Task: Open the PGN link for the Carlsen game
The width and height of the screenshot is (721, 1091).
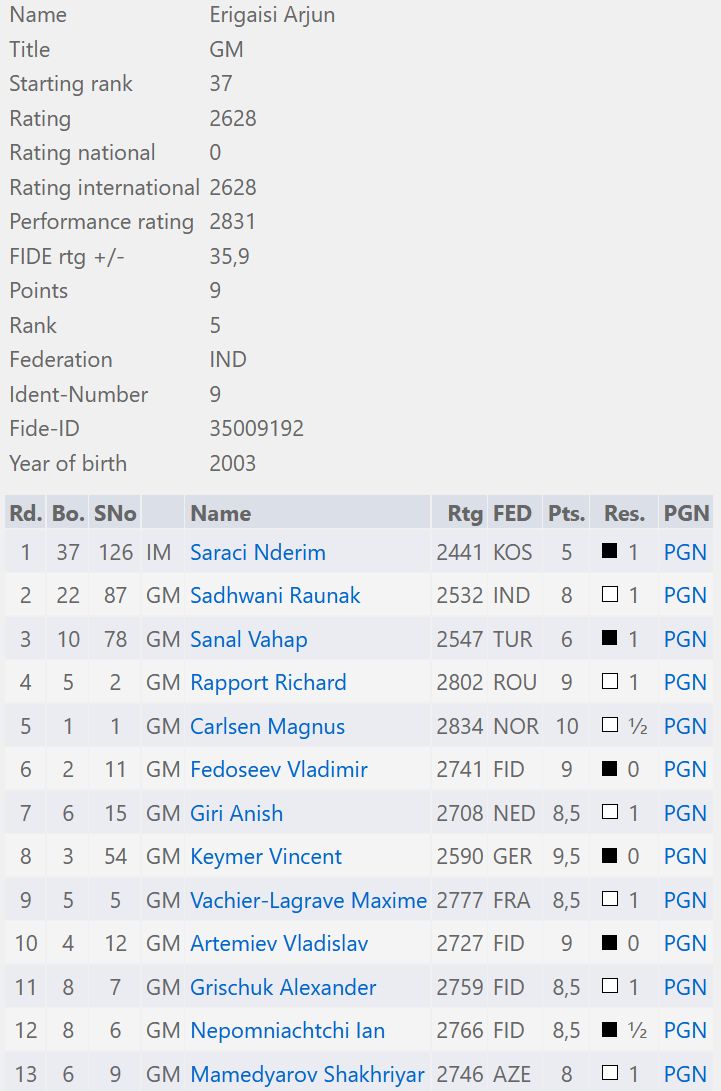Action: (685, 726)
